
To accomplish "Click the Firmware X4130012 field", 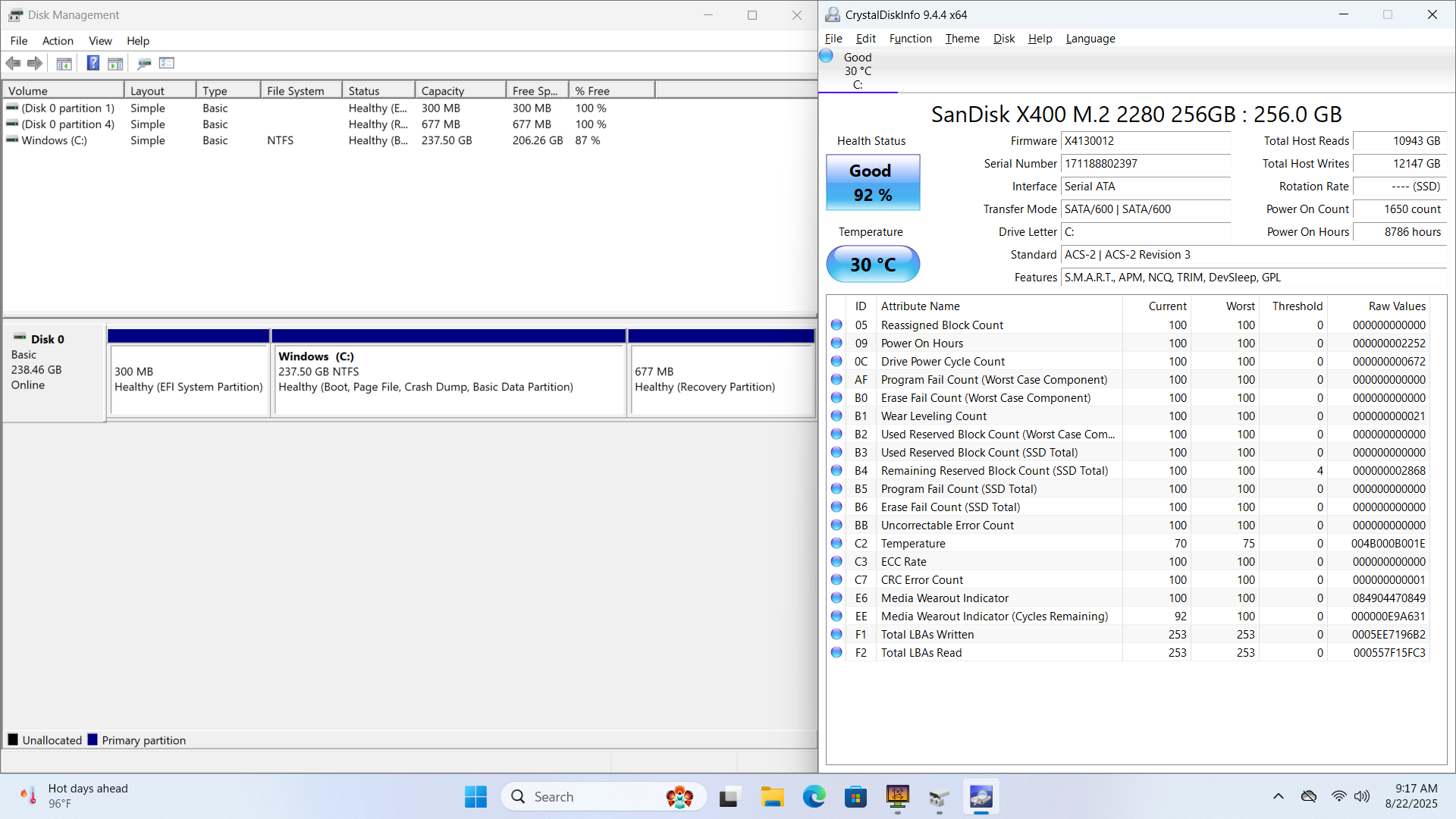I will (x=1145, y=141).
